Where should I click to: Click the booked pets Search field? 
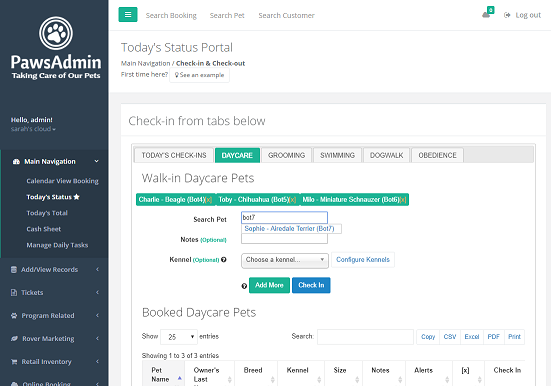point(365,337)
